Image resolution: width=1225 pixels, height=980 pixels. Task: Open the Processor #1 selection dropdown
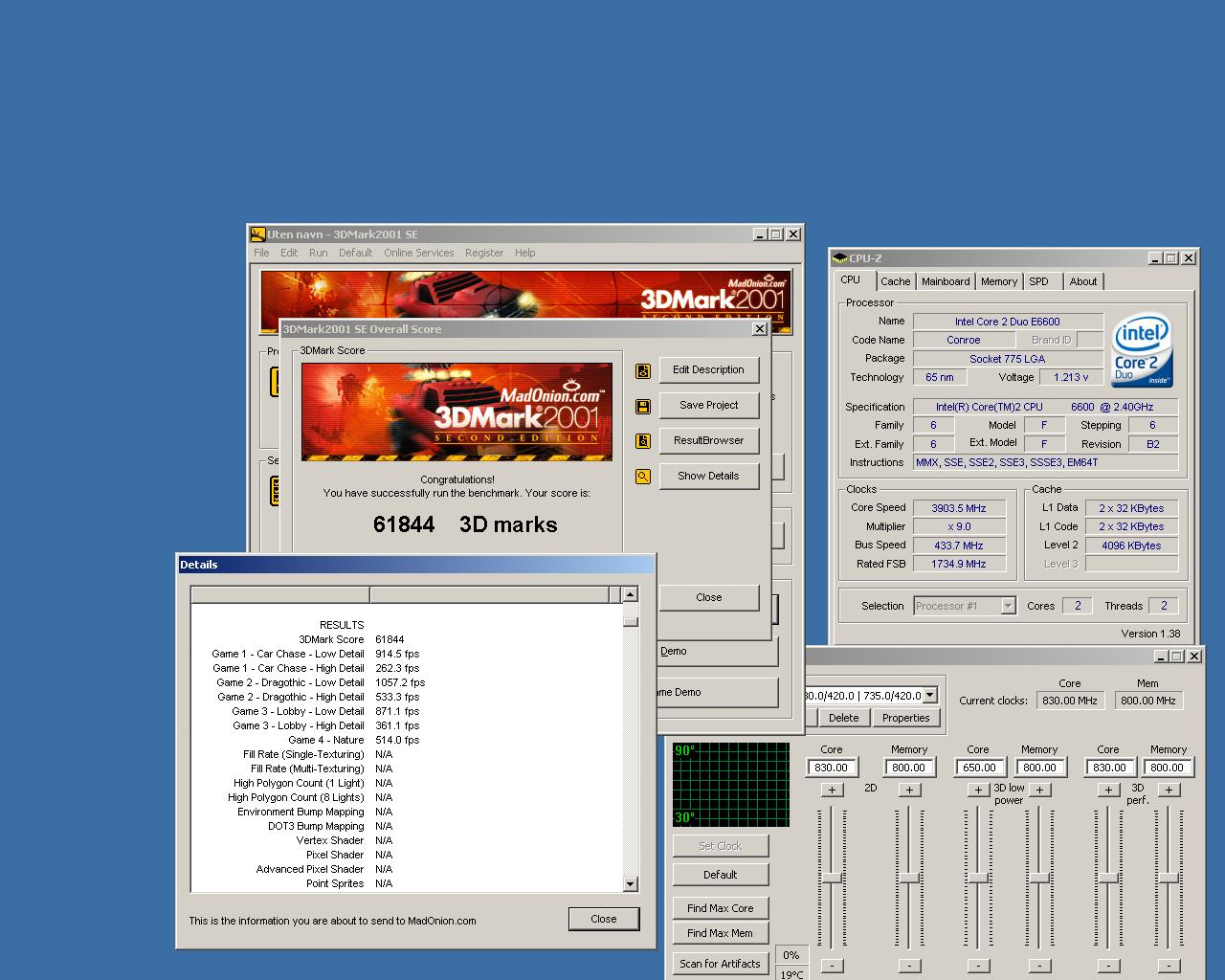964,606
